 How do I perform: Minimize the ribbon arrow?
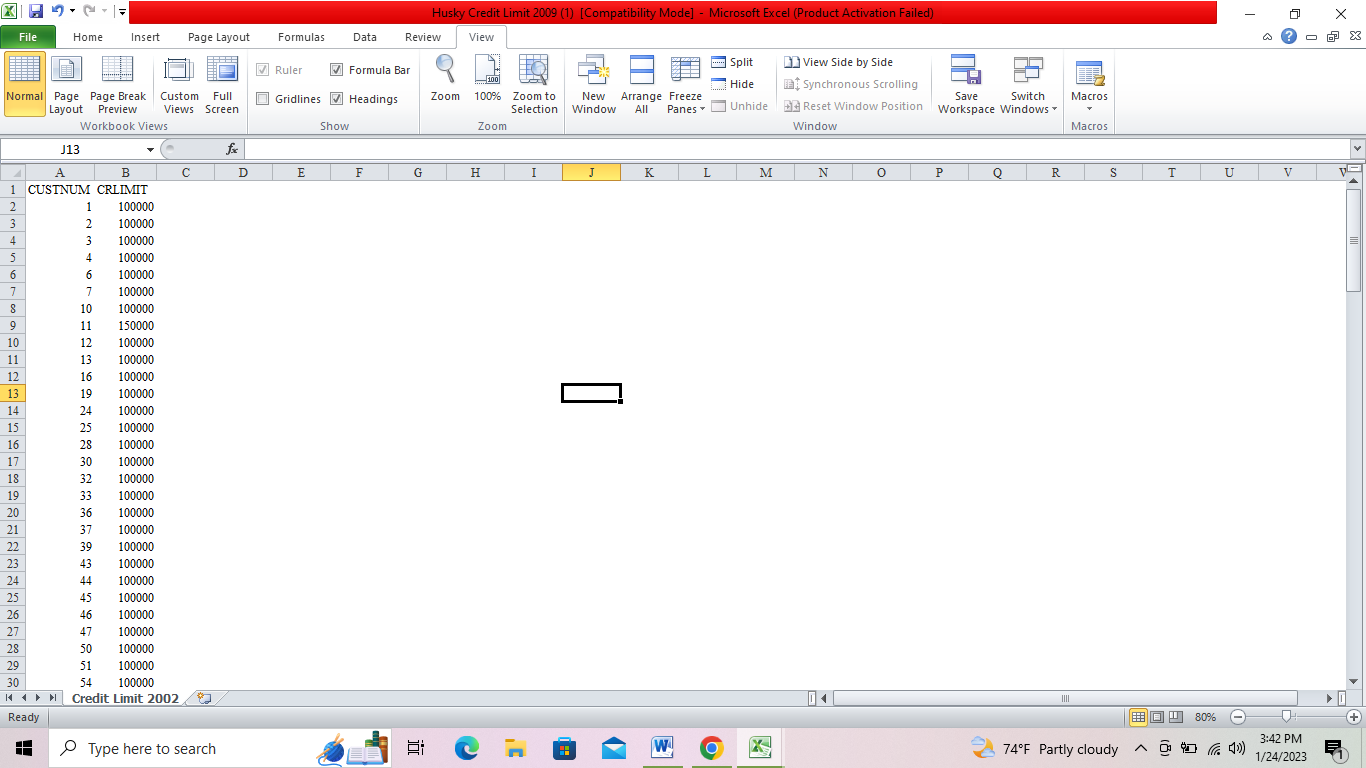tap(1268, 37)
